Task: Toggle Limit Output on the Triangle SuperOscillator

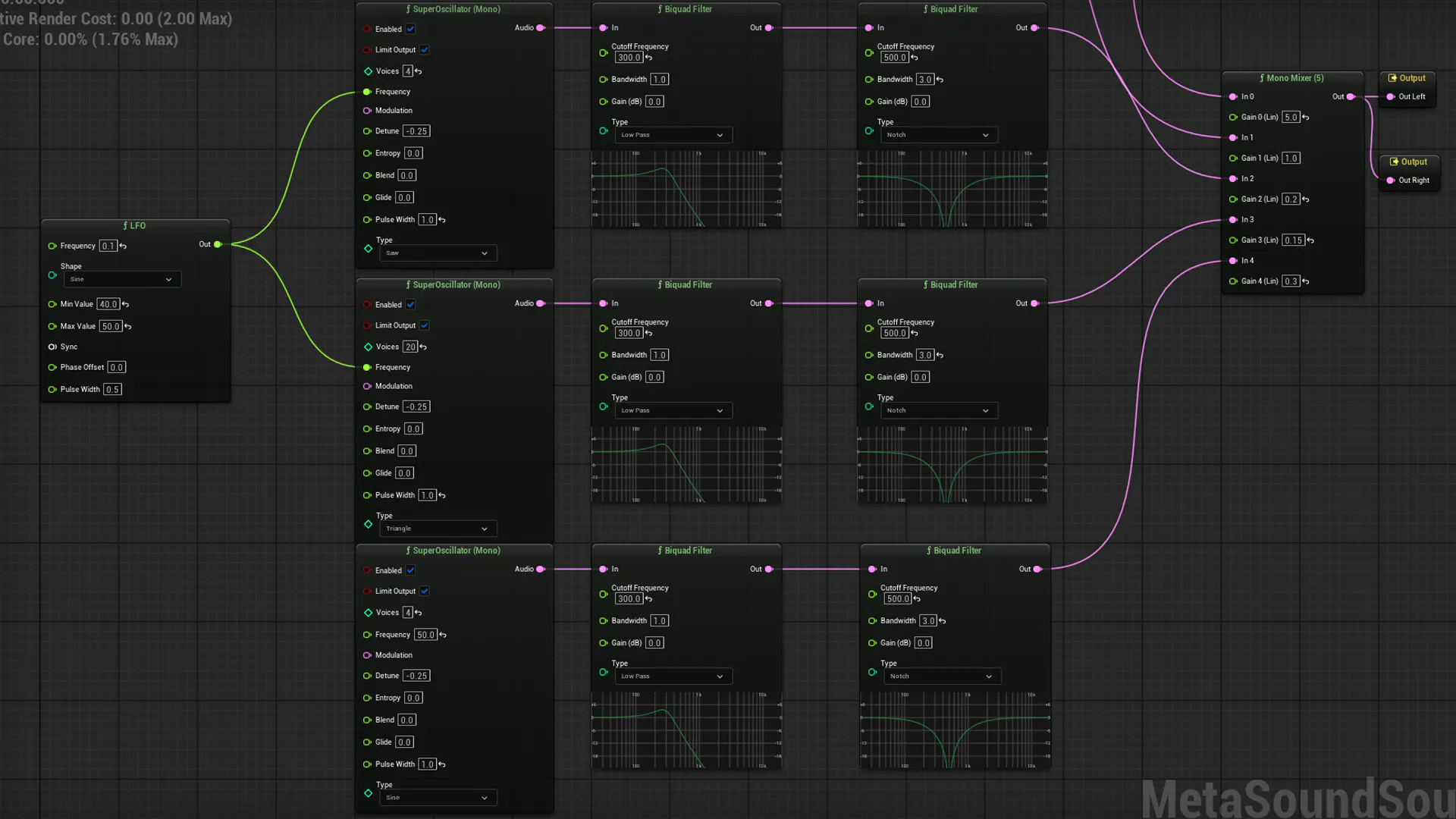Action: coord(425,325)
